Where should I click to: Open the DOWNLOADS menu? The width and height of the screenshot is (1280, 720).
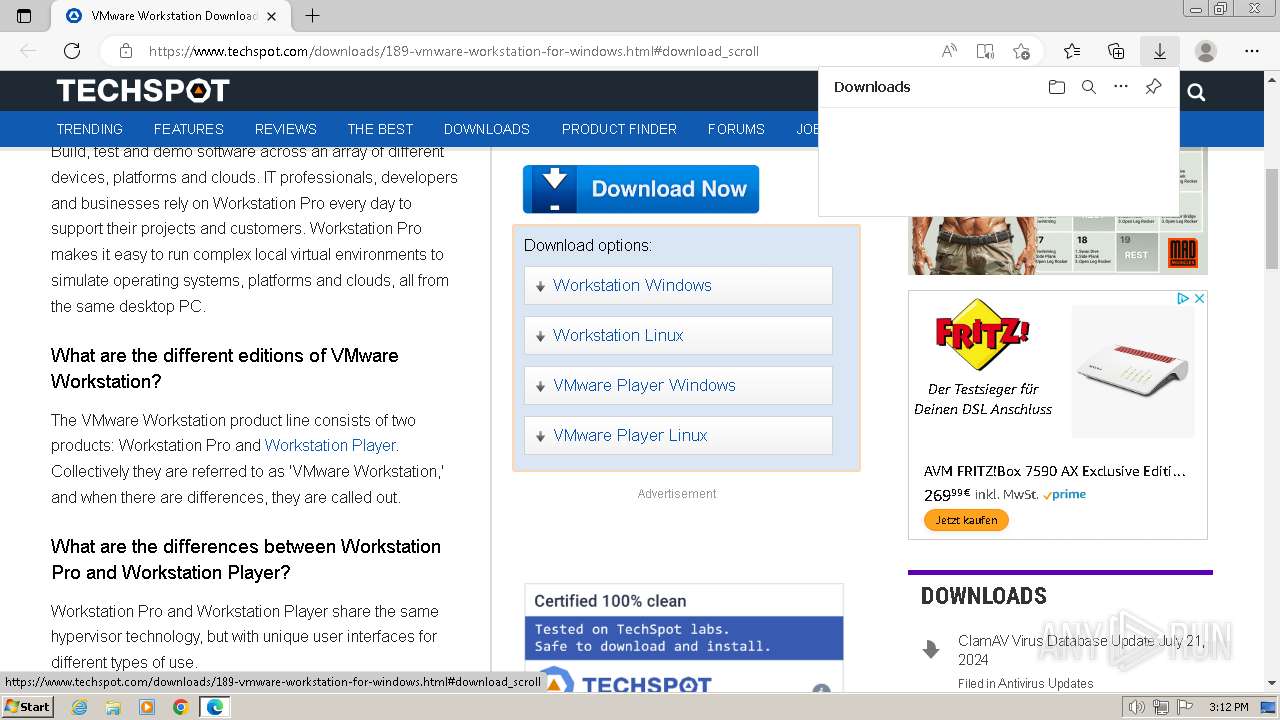487,129
